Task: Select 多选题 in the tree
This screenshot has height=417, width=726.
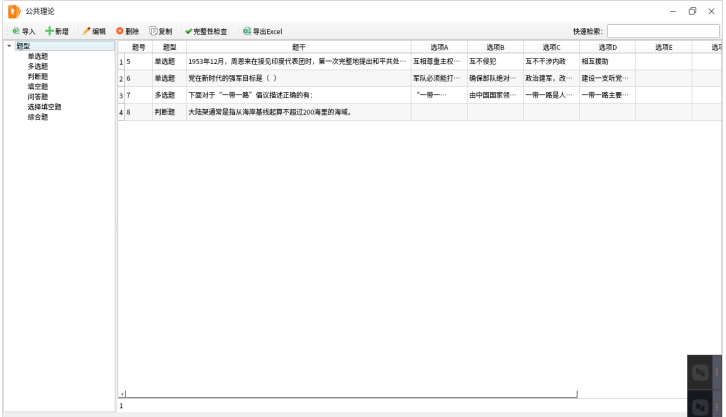Action: pos(38,67)
